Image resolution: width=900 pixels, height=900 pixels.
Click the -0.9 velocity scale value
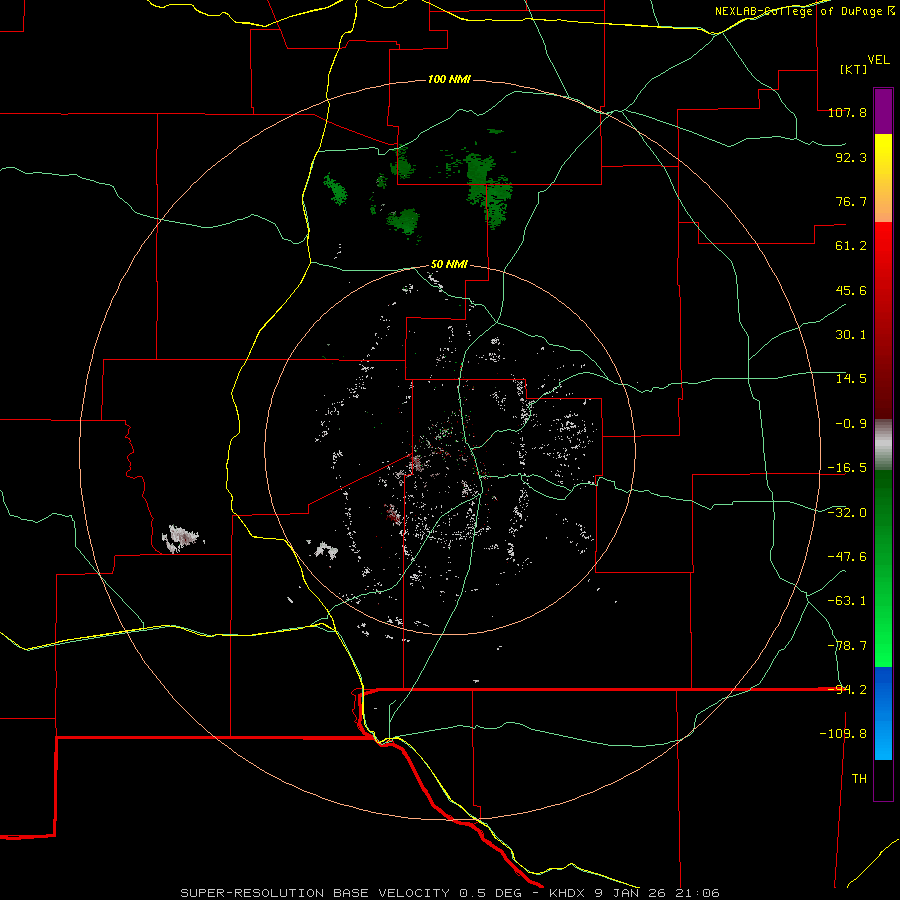[x=851, y=424]
